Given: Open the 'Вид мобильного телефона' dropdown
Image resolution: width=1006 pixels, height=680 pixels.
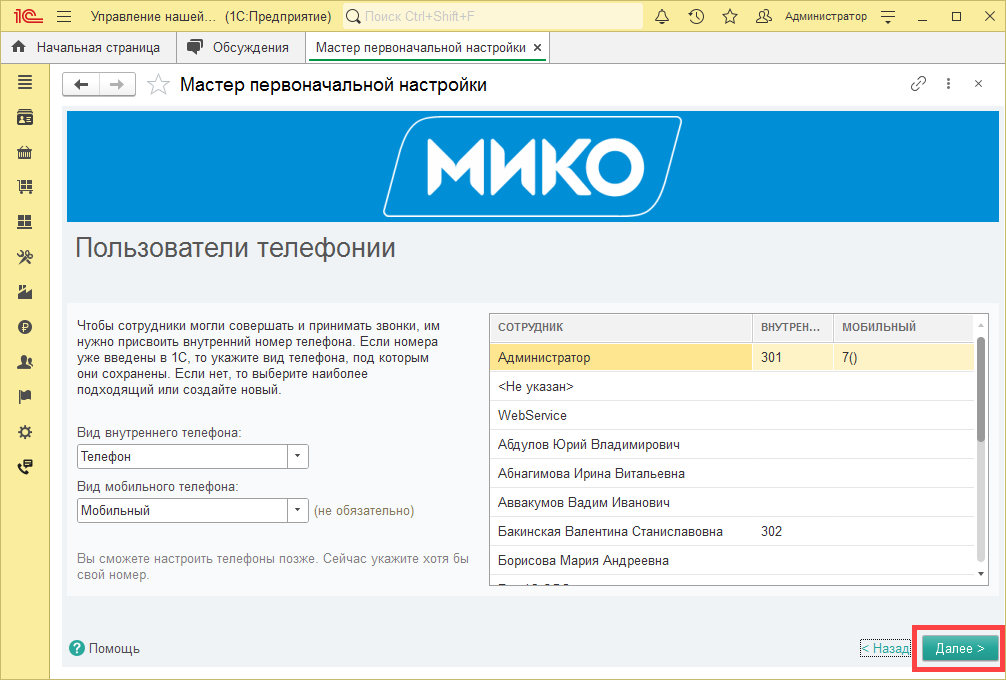Looking at the screenshot, I should point(298,510).
